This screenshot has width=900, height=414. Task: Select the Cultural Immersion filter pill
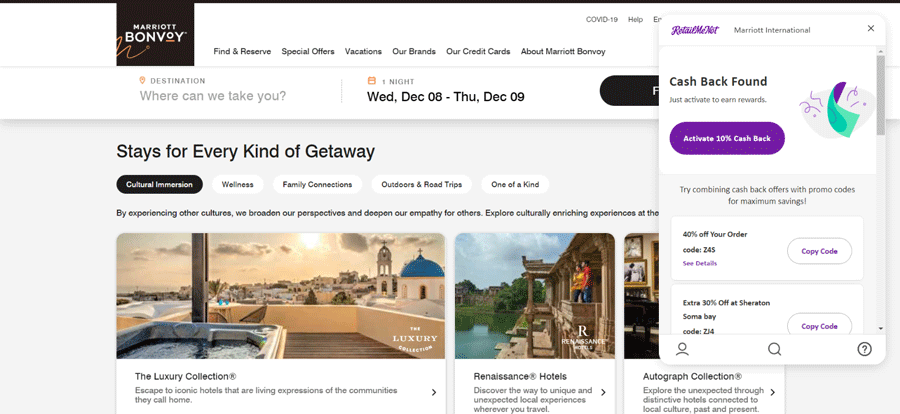click(x=160, y=184)
